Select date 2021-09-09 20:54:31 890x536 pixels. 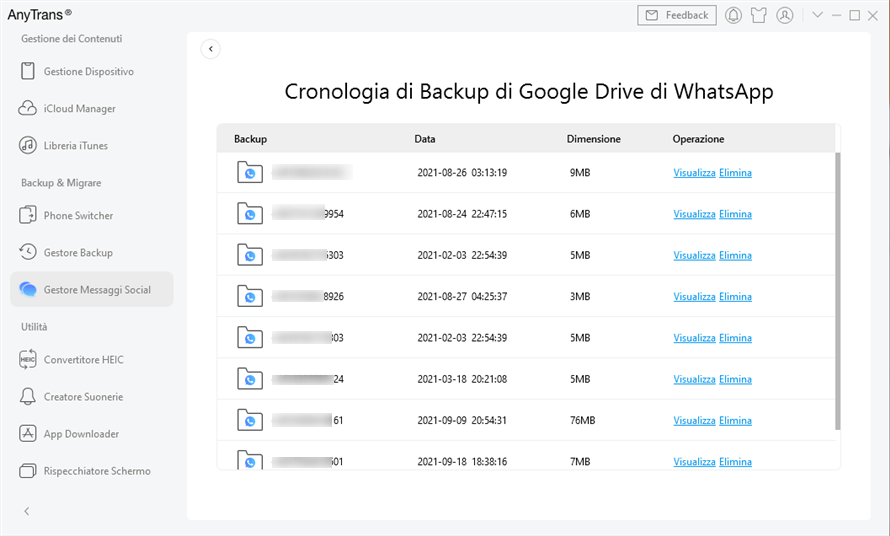click(x=462, y=421)
